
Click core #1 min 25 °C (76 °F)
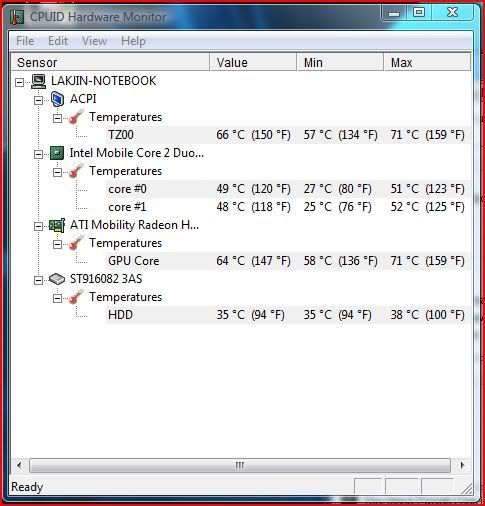pos(337,207)
